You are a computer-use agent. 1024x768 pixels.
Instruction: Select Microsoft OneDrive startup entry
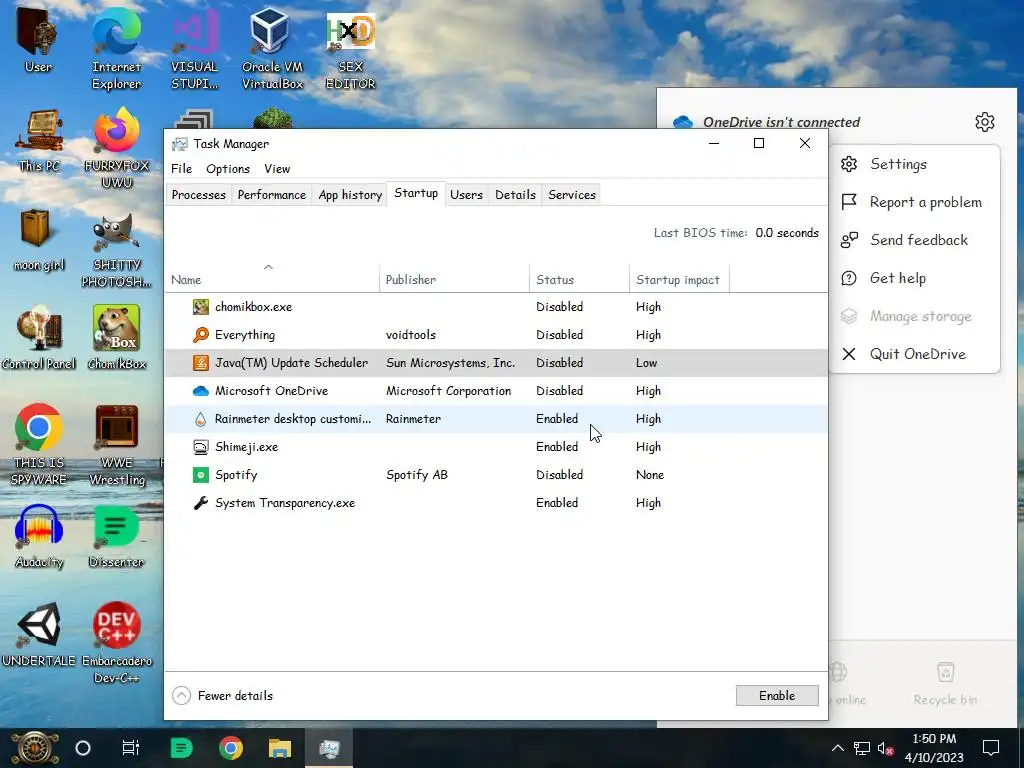[x=496, y=391]
